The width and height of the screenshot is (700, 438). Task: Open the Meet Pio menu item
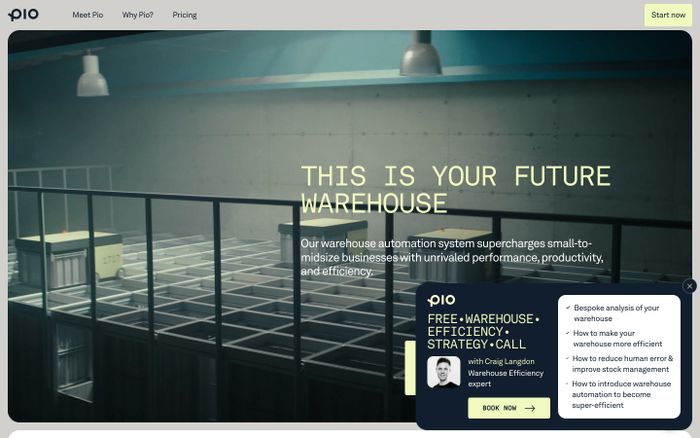(87, 15)
